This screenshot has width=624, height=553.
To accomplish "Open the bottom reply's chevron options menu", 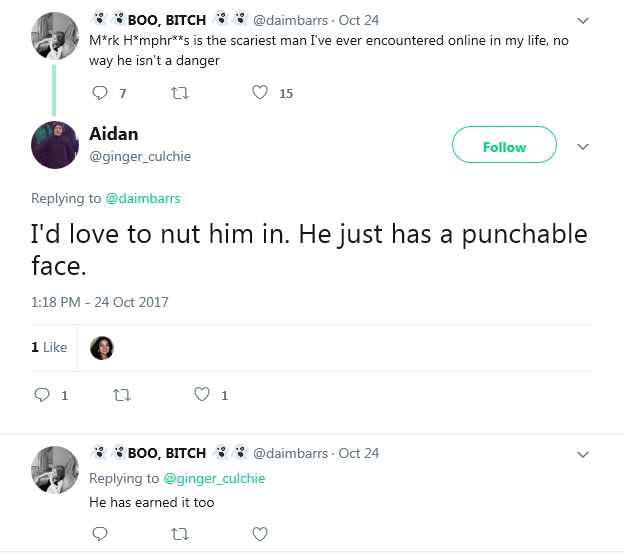I will click(x=584, y=454).
